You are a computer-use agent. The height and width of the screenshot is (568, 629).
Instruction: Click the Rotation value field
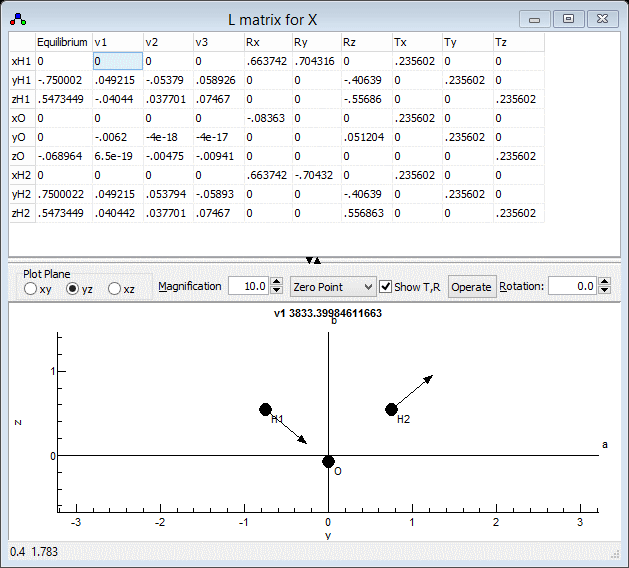(572, 286)
